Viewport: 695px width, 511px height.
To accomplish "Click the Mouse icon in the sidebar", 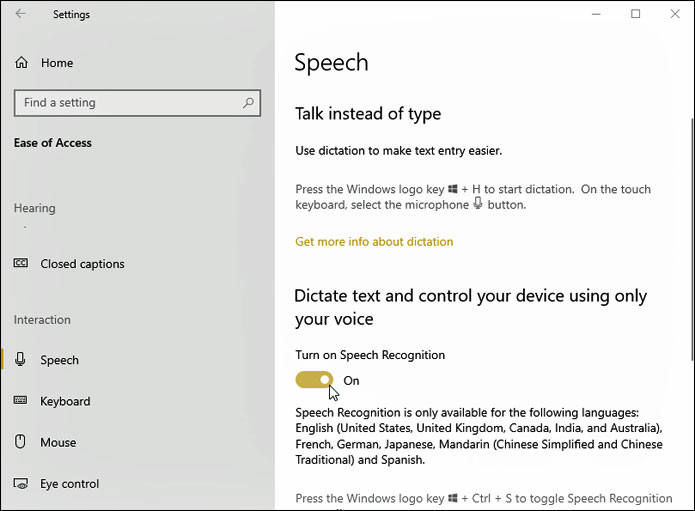I will (21, 442).
